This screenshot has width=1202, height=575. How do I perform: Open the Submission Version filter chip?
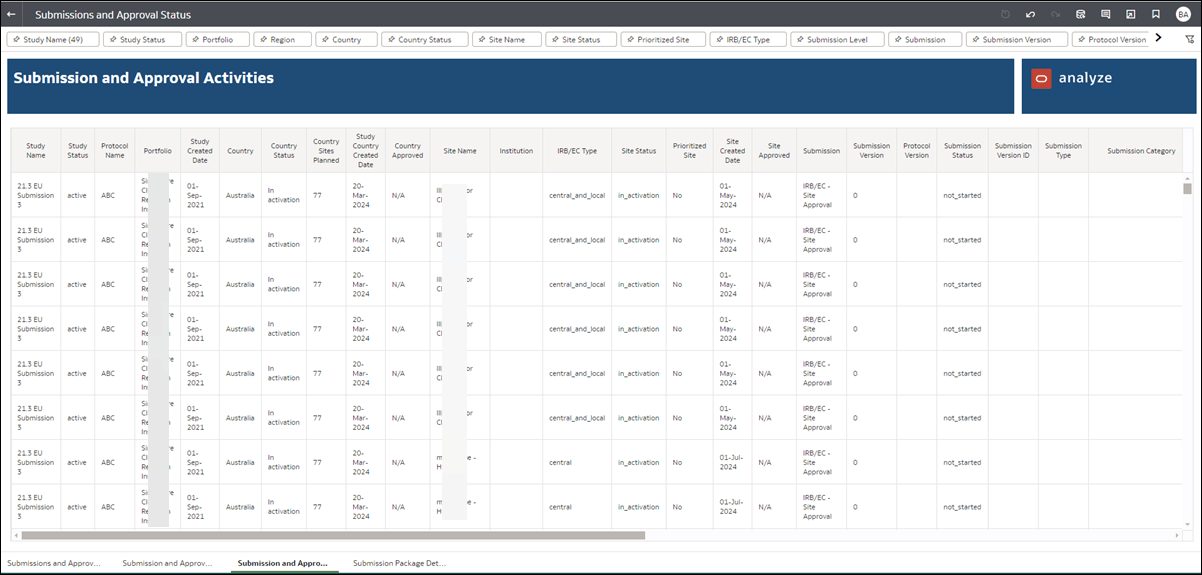pyautogui.click(x=1017, y=40)
